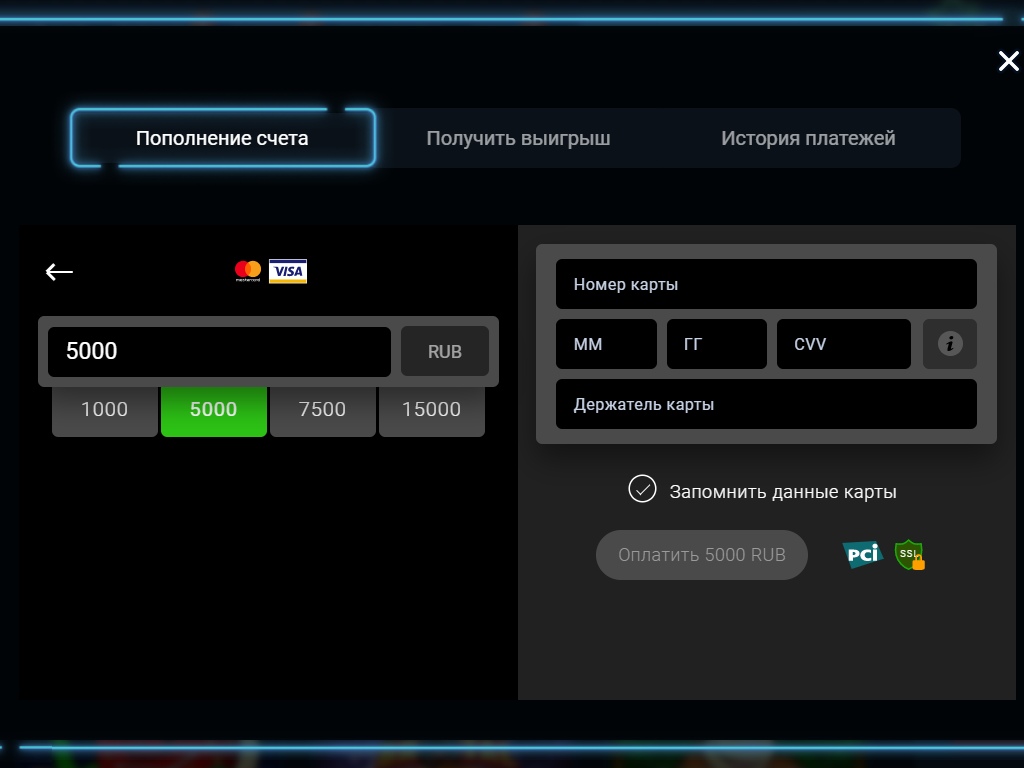Click the PCI security badge
1024x768 pixels.
(x=861, y=554)
